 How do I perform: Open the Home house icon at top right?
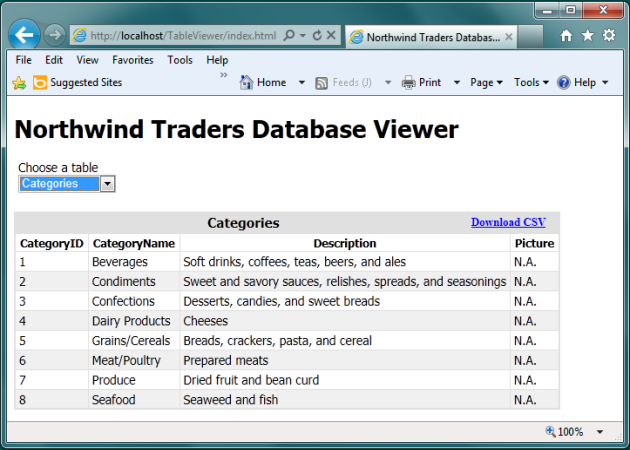566,36
